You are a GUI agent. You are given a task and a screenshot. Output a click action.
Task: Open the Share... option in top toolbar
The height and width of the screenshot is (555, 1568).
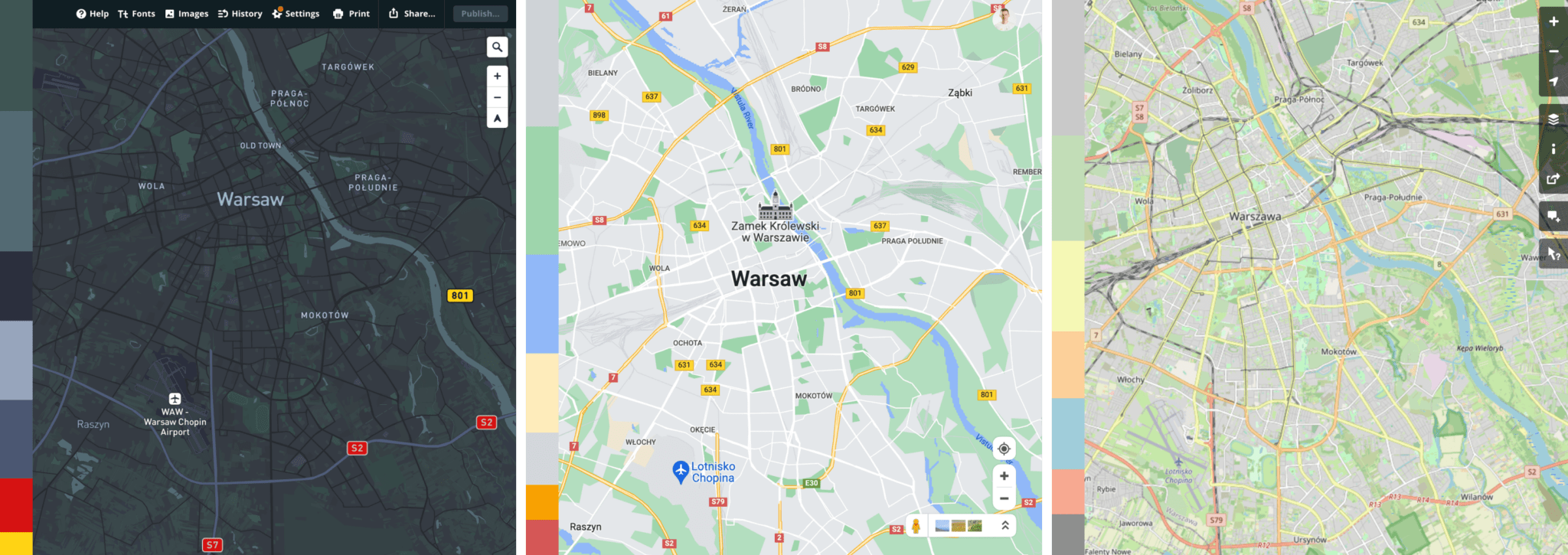pyautogui.click(x=412, y=14)
